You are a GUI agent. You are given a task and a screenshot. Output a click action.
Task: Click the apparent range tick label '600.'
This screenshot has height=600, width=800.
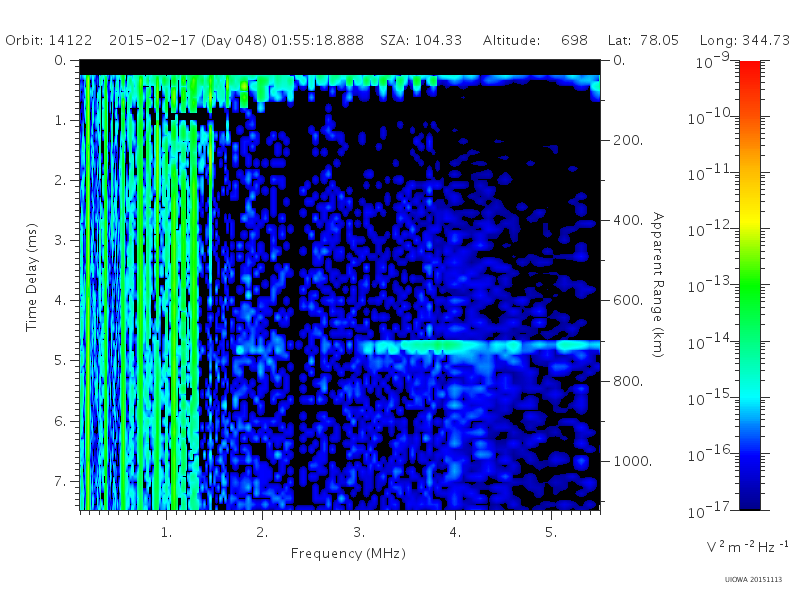click(628, 300)
